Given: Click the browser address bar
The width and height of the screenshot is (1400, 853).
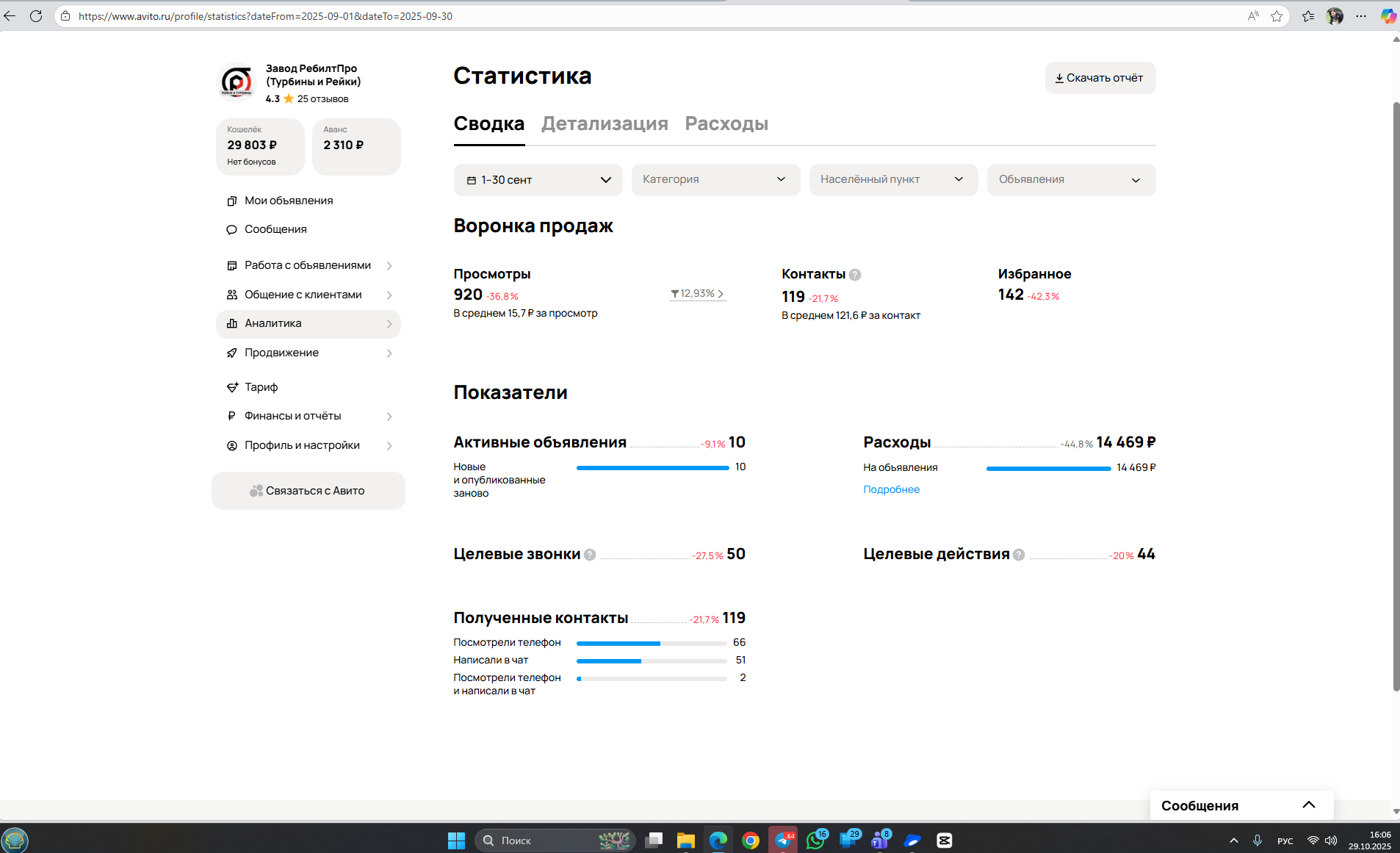Looking at the screenshot, I should click(x=646, y=16).
